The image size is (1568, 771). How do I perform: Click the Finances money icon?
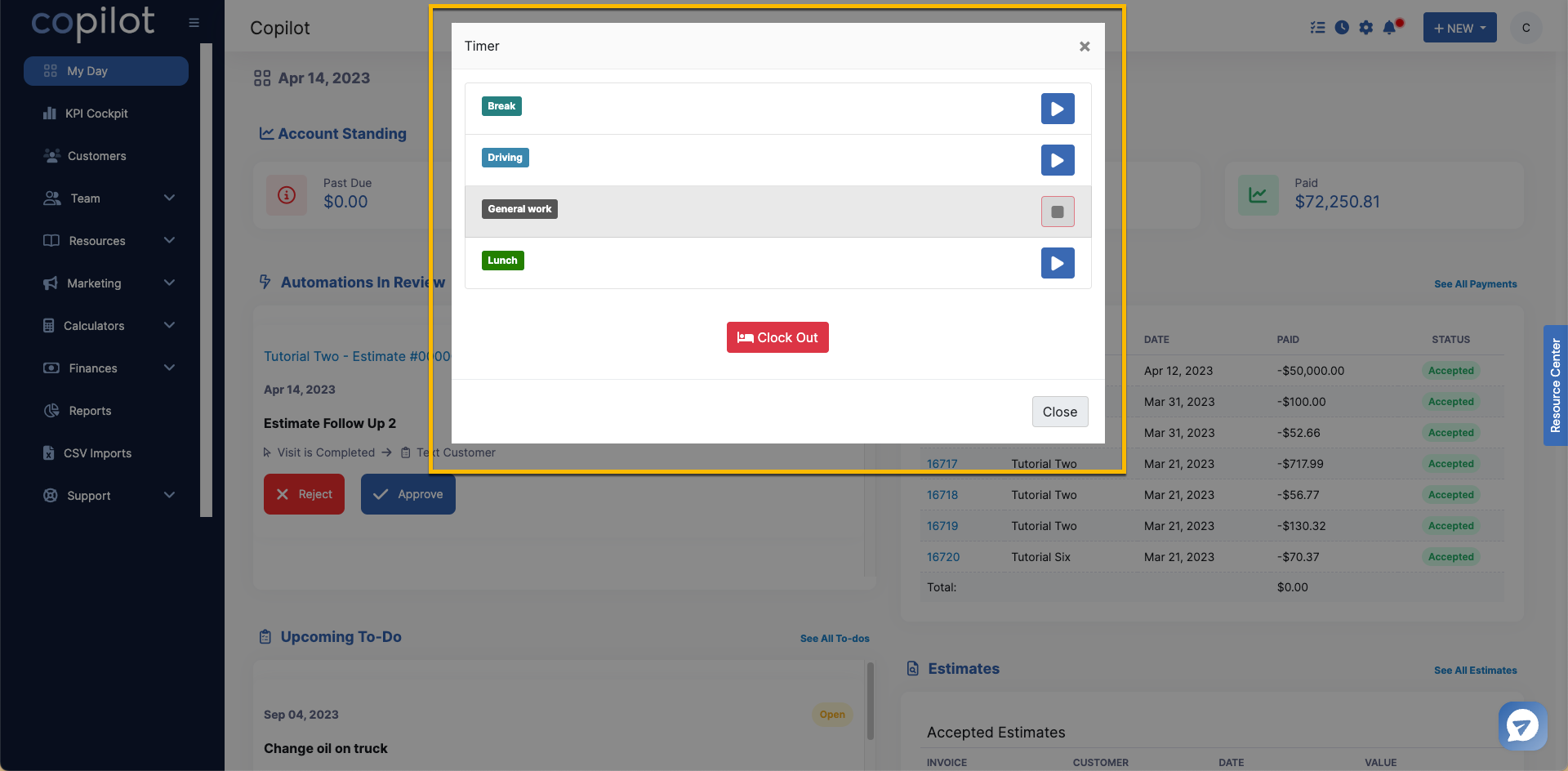point(51,368)
